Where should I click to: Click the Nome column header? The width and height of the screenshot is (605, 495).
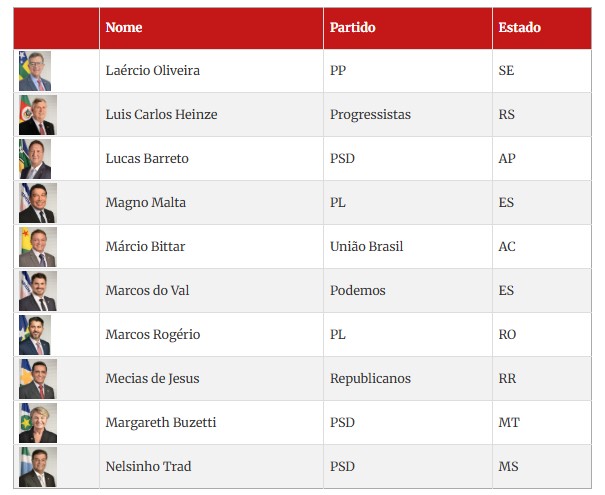tap(124, 27)
